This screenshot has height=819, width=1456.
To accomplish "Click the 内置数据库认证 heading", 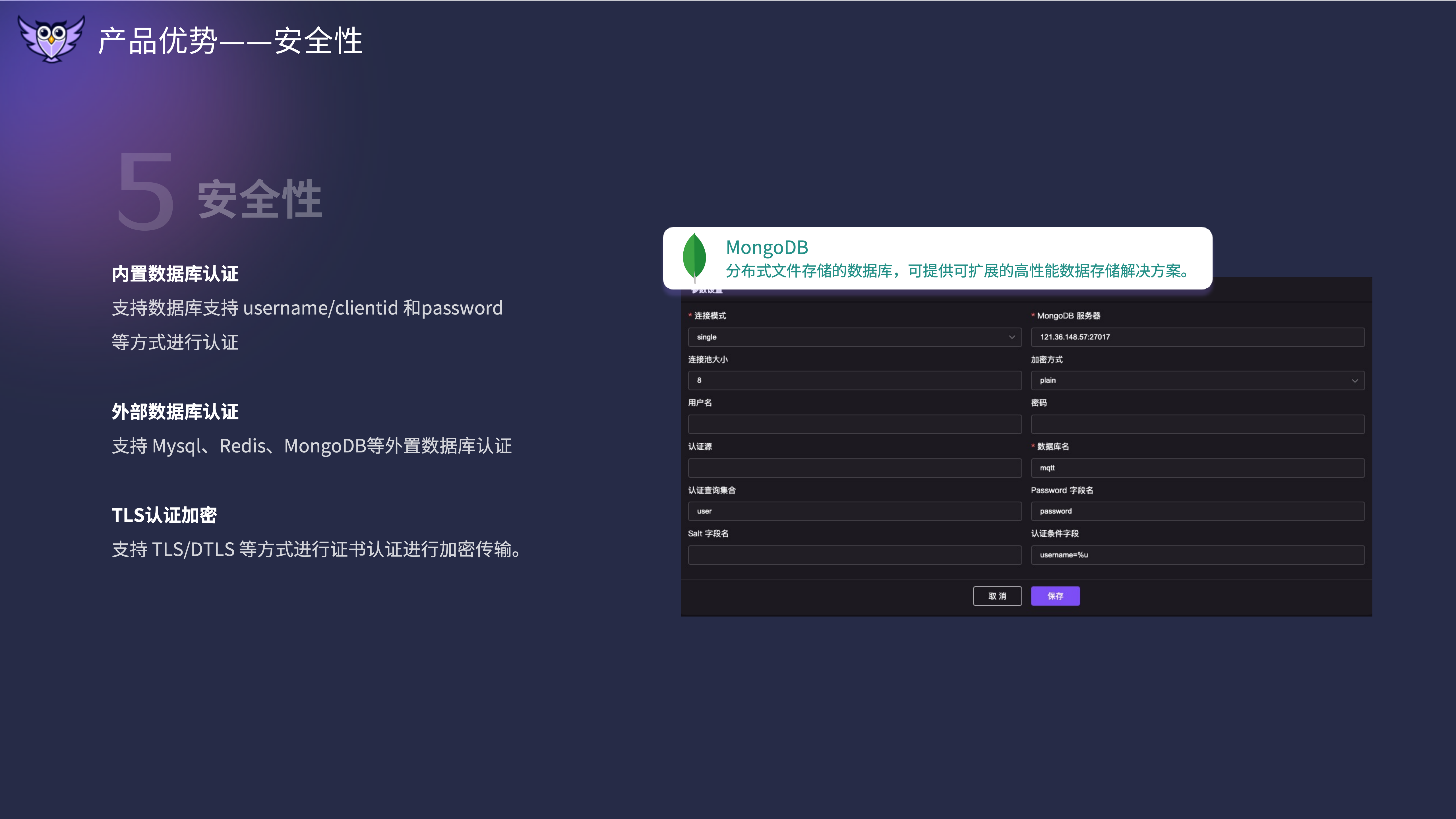I will pyautogui.click(x=175, y=274).
